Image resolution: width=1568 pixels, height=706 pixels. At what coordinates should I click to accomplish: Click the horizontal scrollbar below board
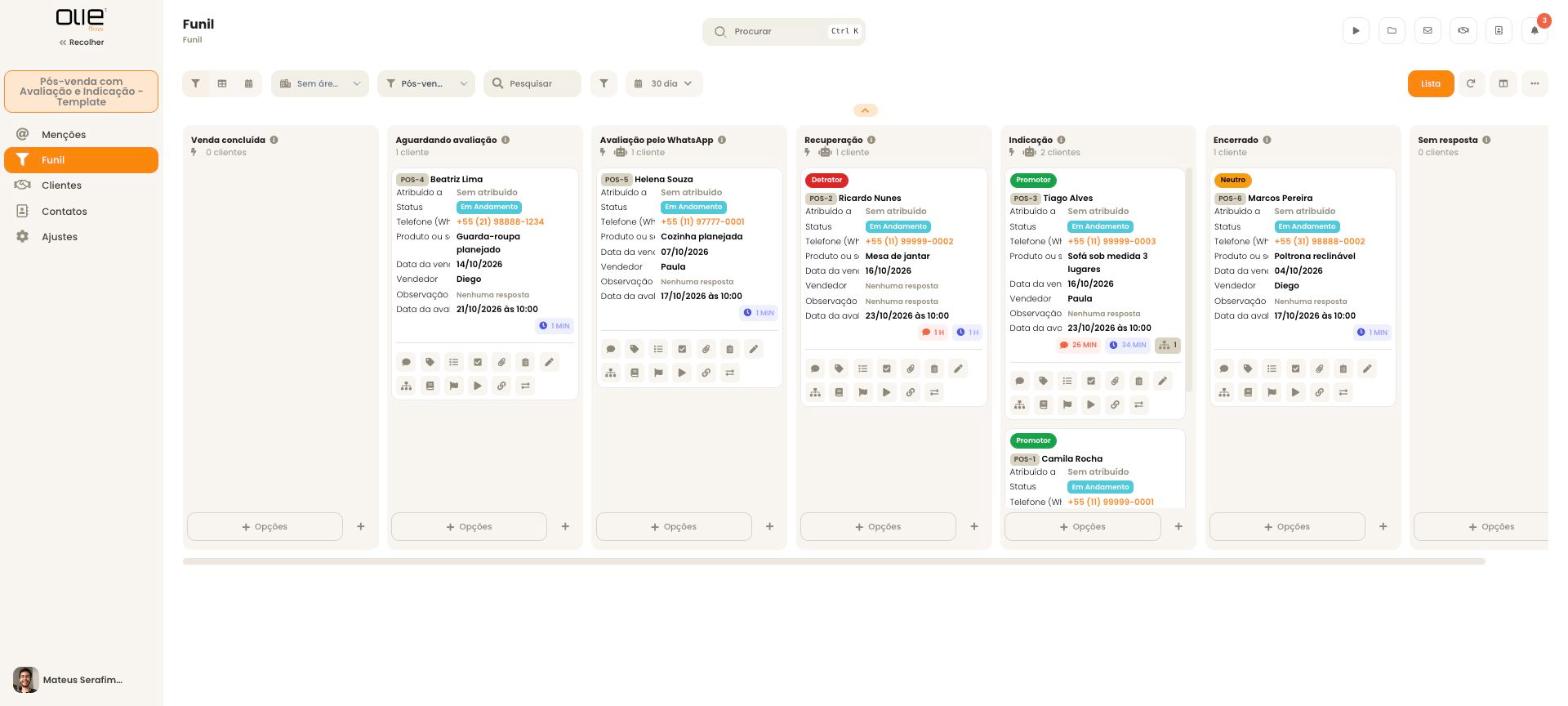click(834, 562)
